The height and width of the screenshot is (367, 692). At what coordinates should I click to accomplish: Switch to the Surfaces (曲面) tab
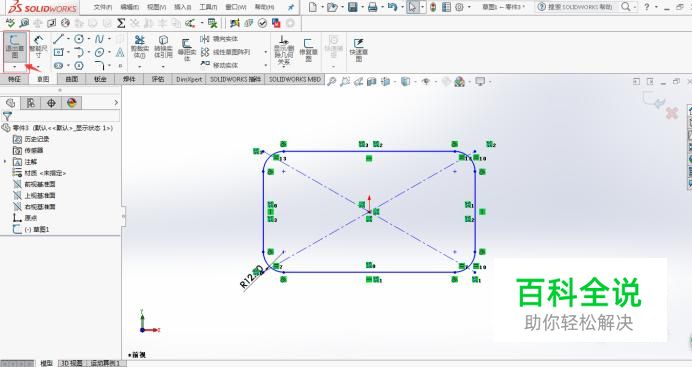click(71, 79)
